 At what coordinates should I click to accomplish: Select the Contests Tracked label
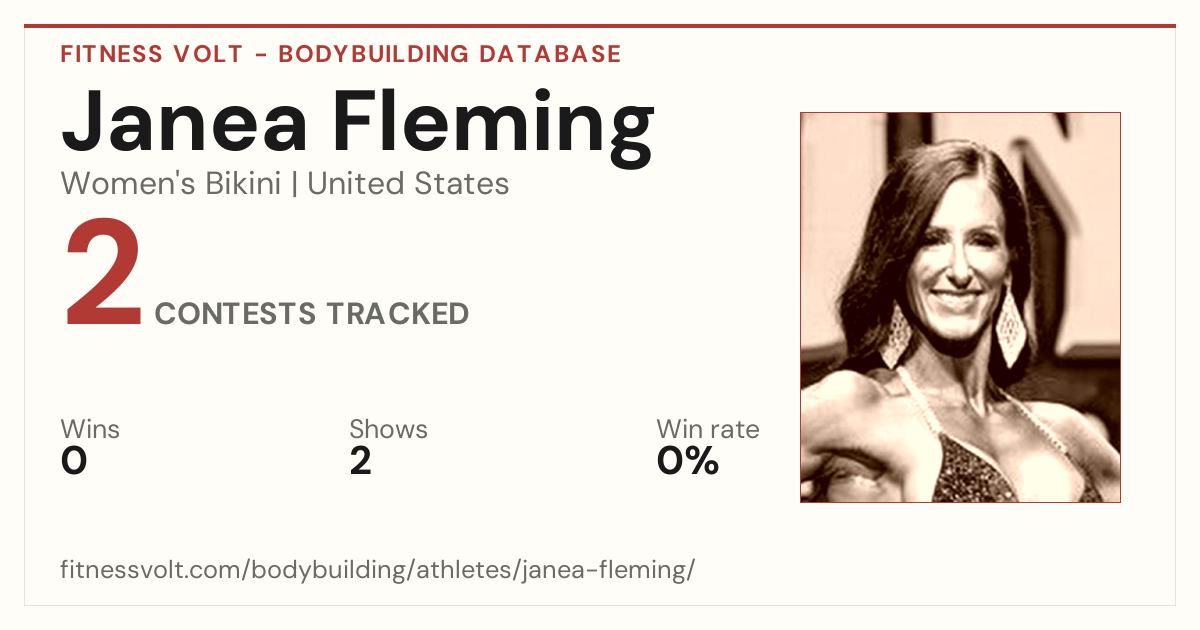[x=312, y=314]
